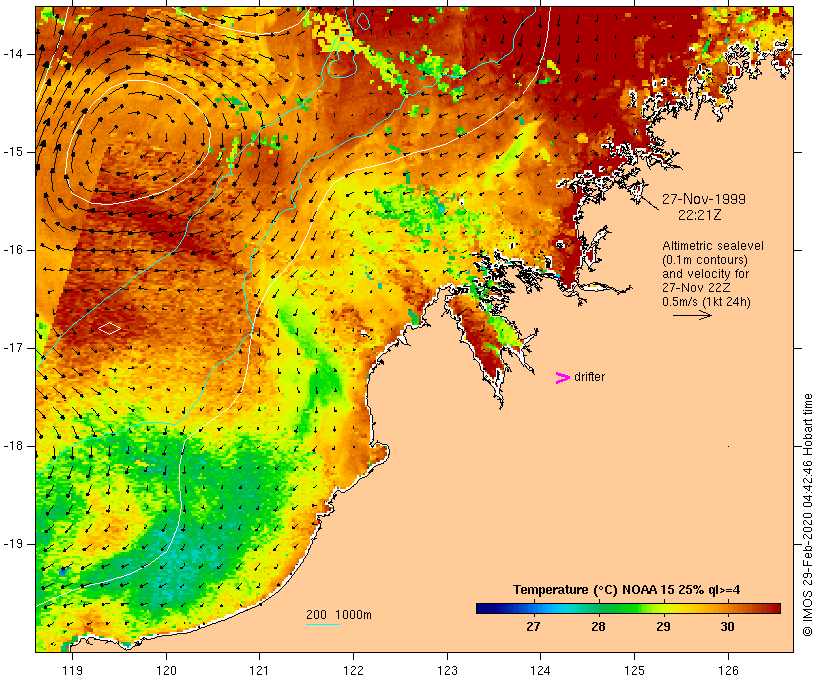Click the latitude label -18
Screen dimensions: 820x680
point(13,446)
